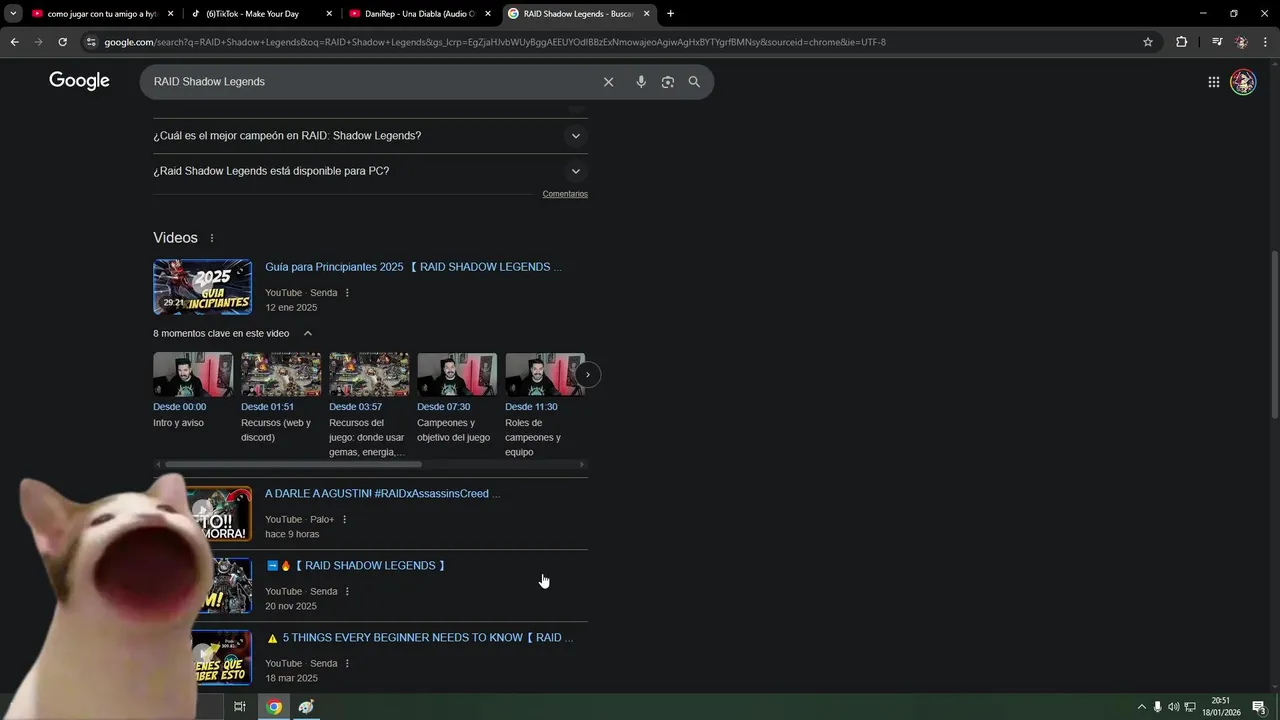
Task: Open the Campeones y objetivo del juego thumbnail
Action: tap(457, 374)
